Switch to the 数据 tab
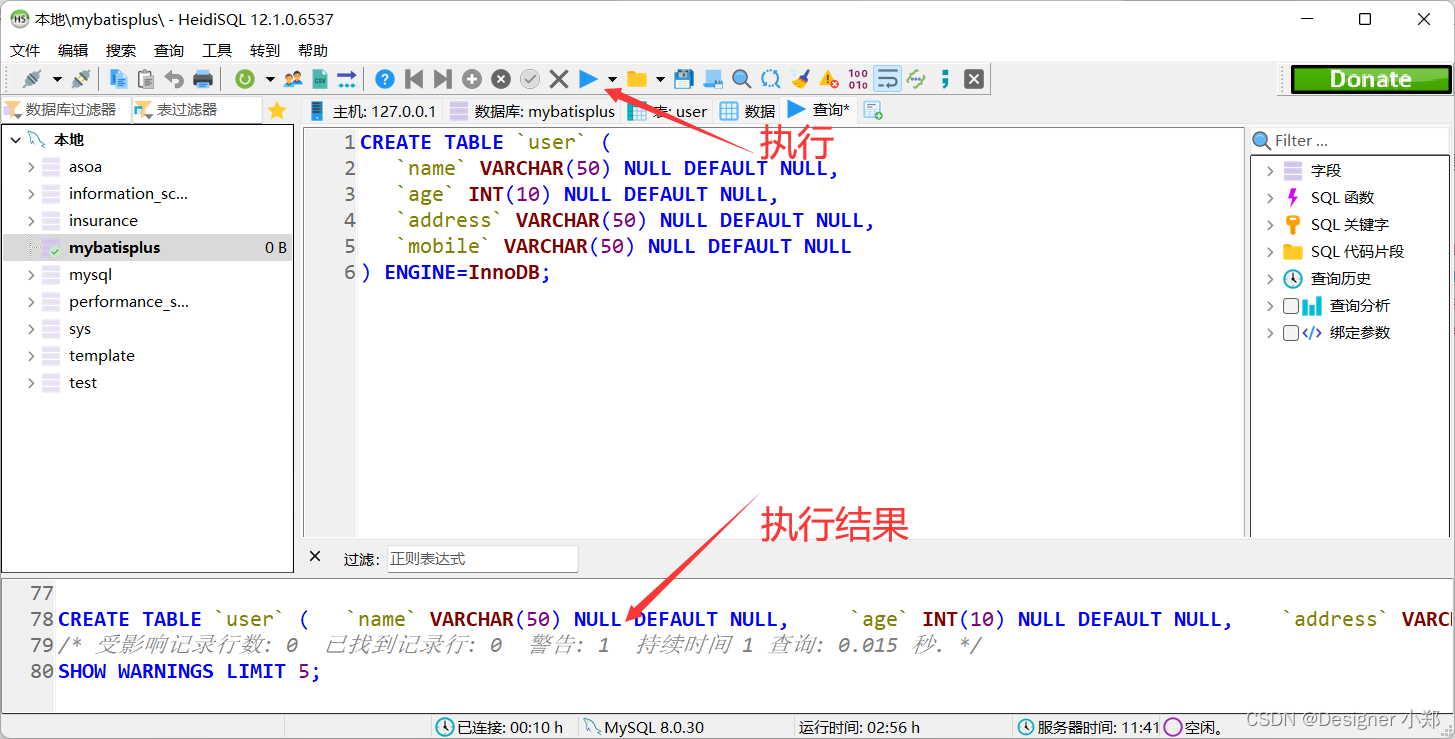The width and height of the screenshot is (1455, 739). point(748,111)
